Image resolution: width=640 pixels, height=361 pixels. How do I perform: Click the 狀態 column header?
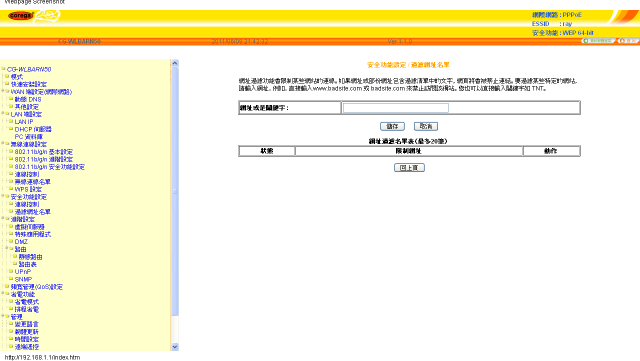pos(267,151)
